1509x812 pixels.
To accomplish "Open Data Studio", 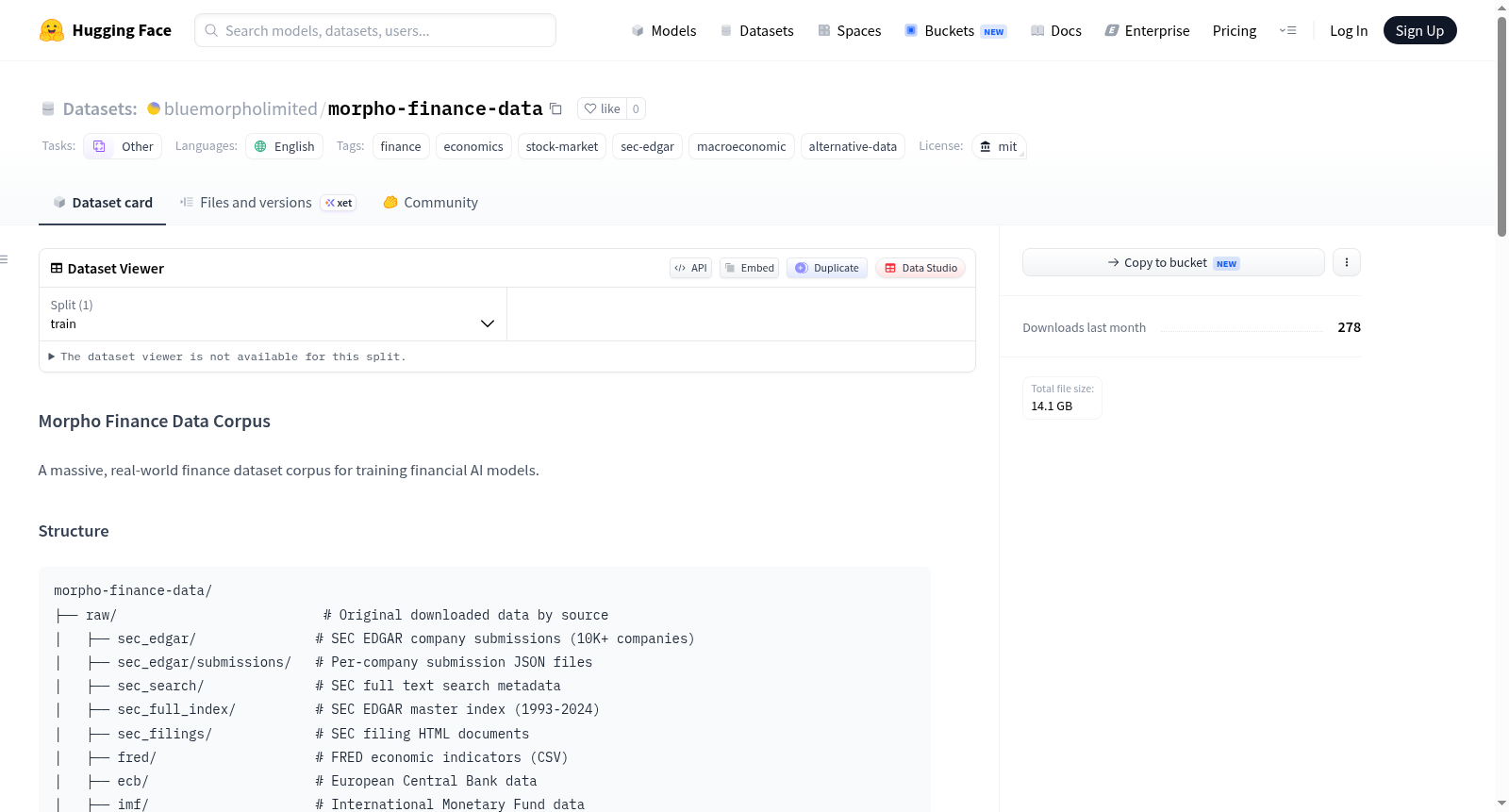I will point(920,268).
